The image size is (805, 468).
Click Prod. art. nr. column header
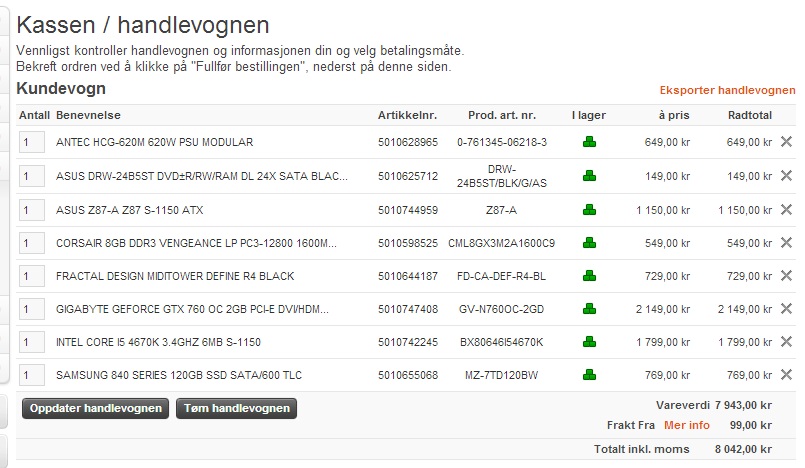(502, 115)
